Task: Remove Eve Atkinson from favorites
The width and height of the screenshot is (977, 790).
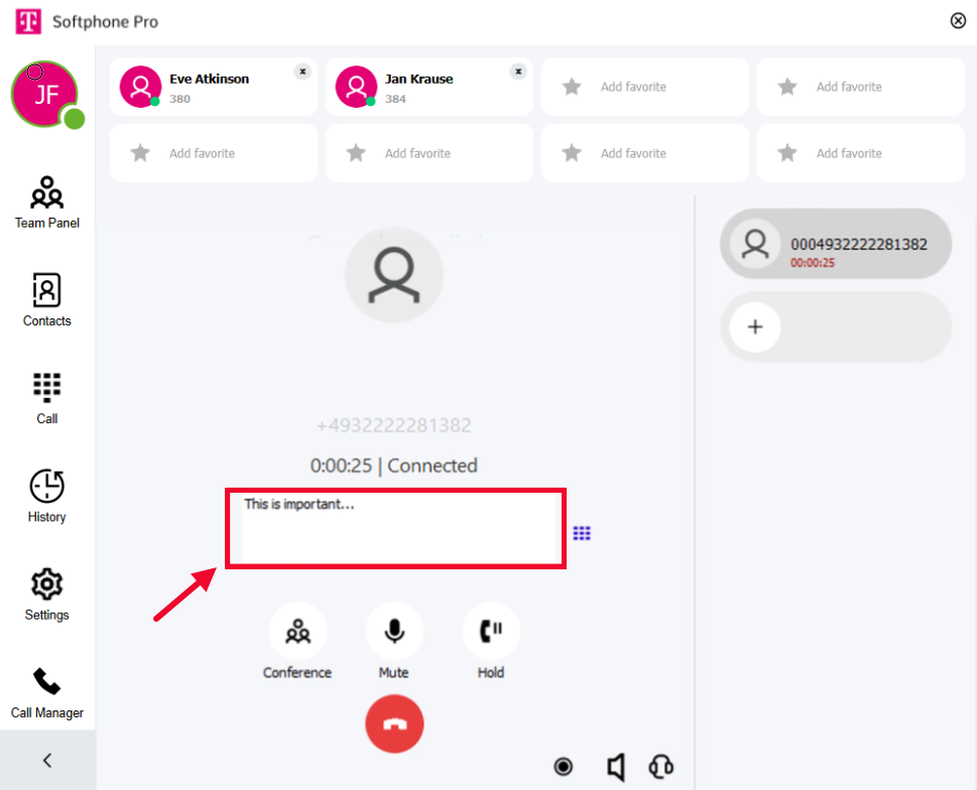Action: [x=302, y=72]
